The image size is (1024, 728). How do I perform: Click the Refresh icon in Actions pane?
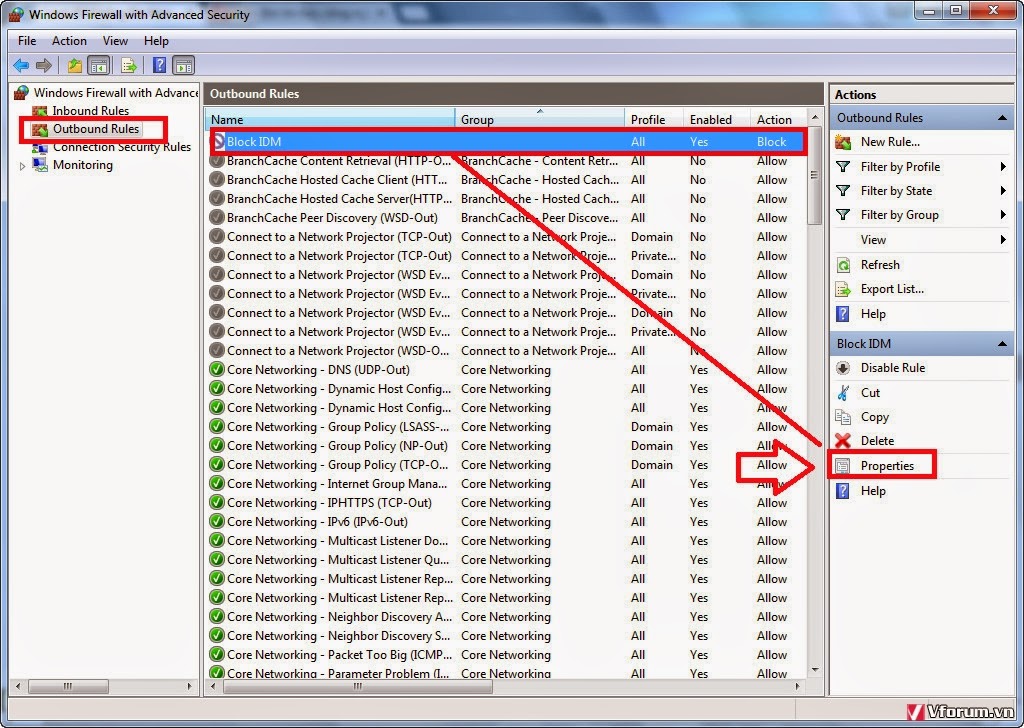click(x=843, y=264)
